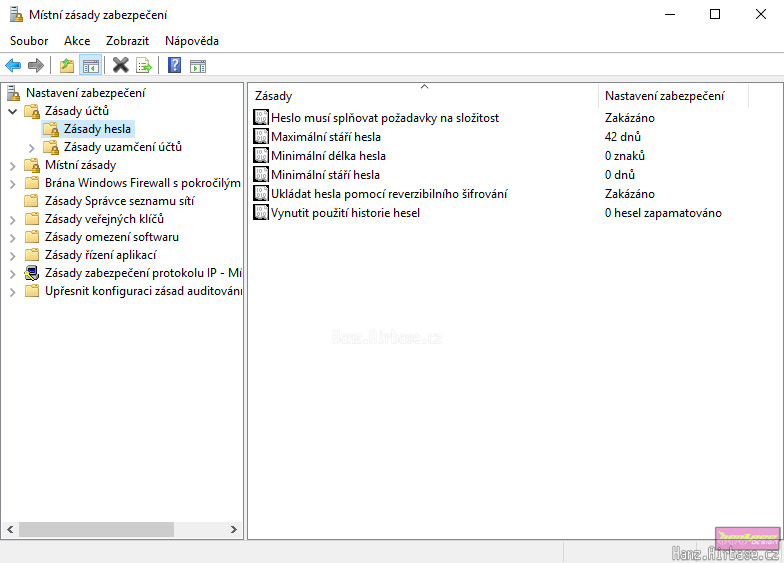
Task: Open the Soubor menu
Action: (x=29, y=41)
